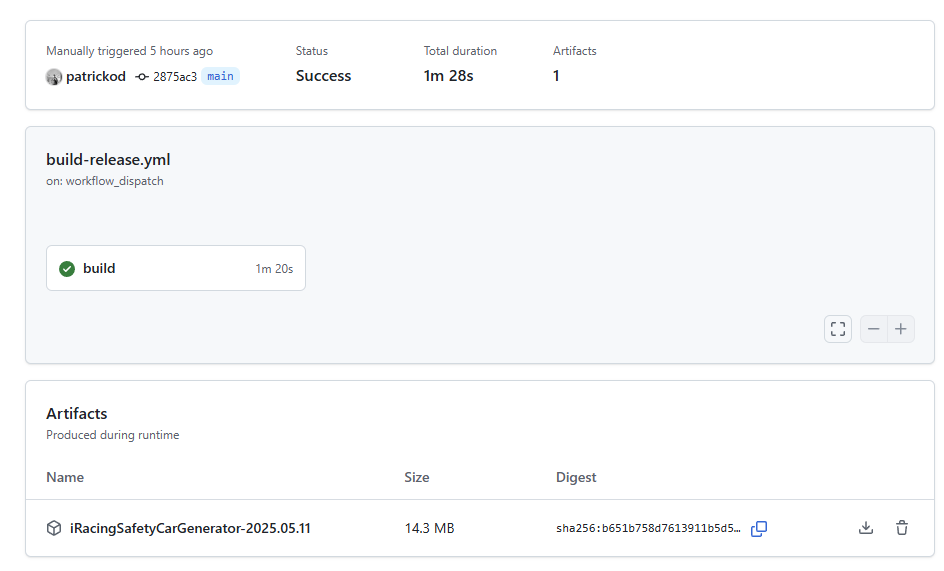
Task: Click the truncated sha256 digest text
Action: pos(648,528)
